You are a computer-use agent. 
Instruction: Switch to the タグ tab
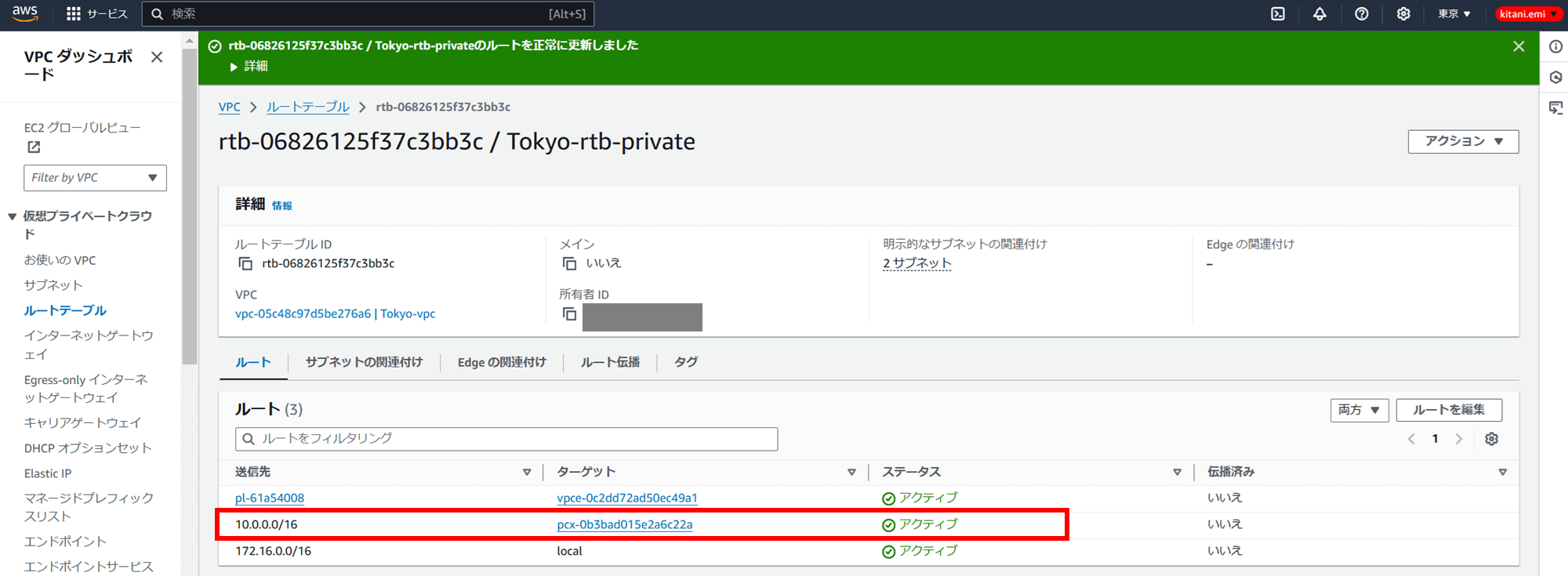pyautogui.click(x=686, y=362)
